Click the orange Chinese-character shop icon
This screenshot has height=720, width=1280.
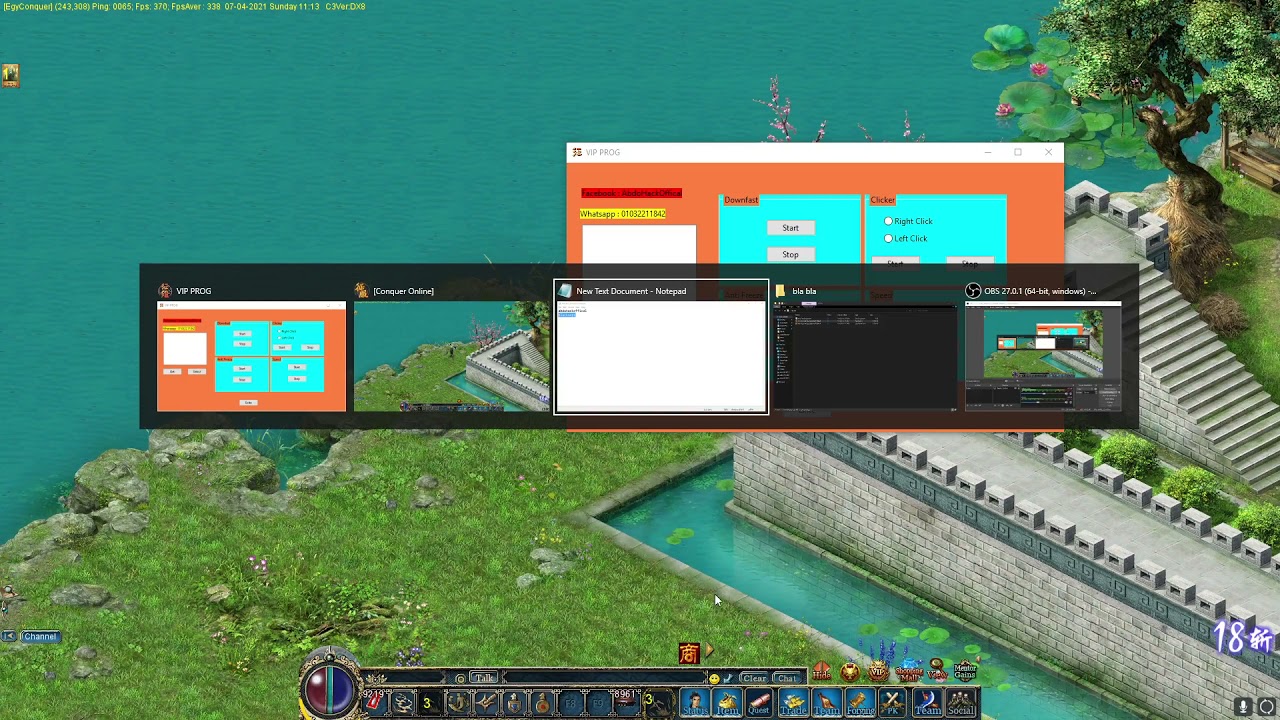pyautogui.click(x=689, y=654)
